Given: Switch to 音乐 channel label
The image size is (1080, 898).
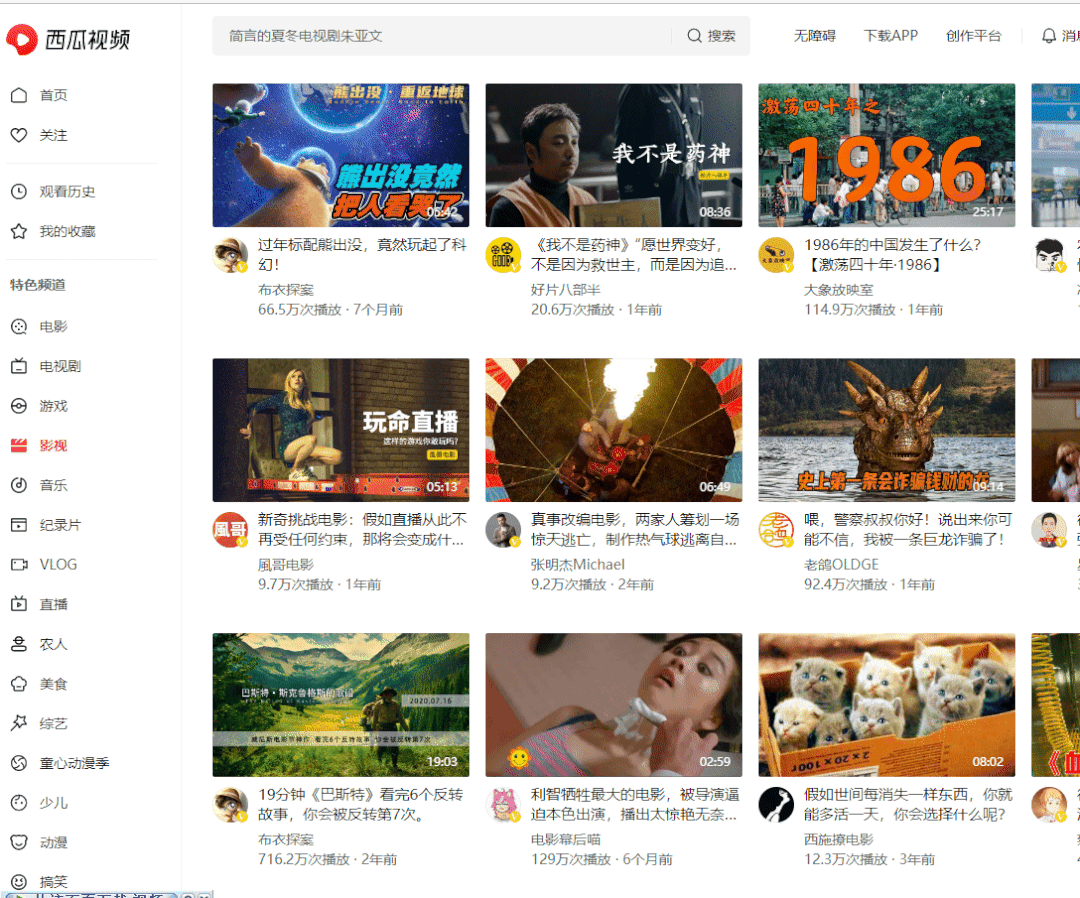Looking at the screenshot, I should tap(53, 485).
